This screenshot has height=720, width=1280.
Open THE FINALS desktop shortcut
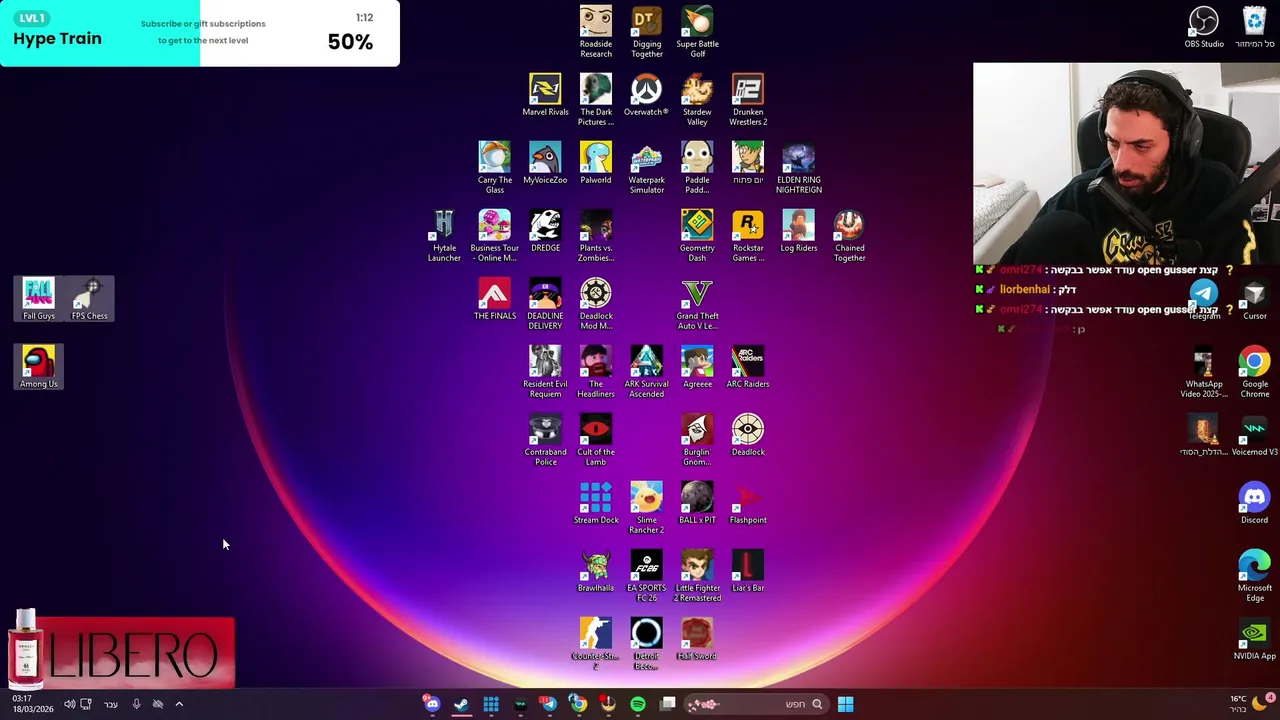click(x=495, y=299)
